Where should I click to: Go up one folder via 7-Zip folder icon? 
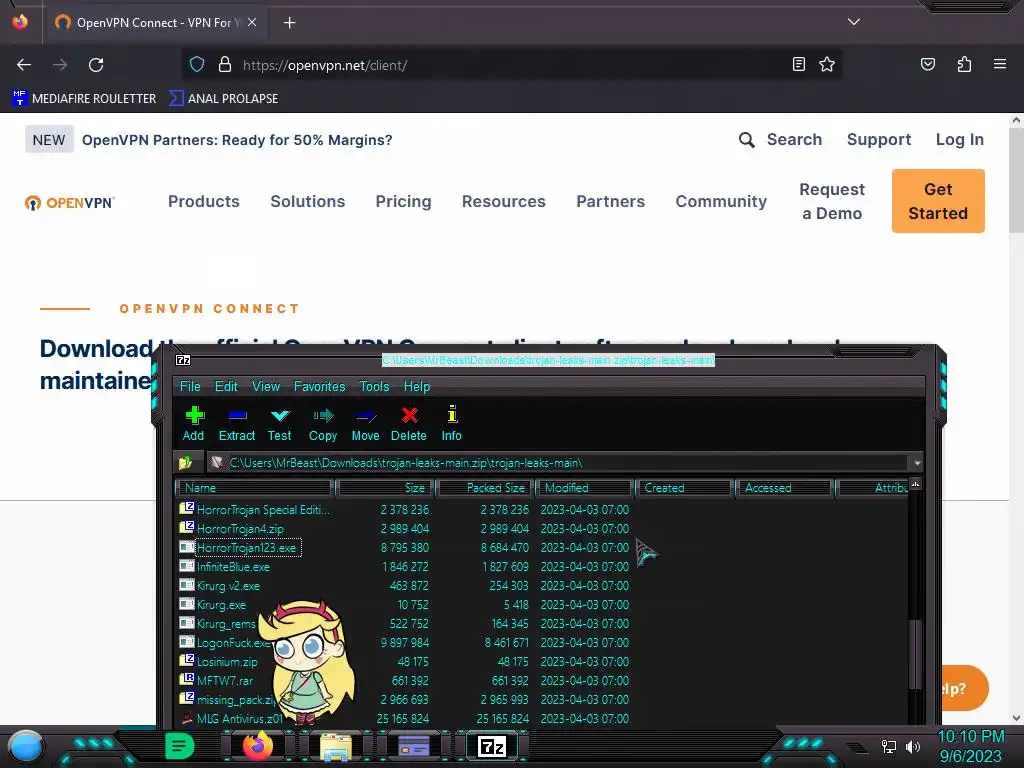pyautogui.click(x=186, y=463)
